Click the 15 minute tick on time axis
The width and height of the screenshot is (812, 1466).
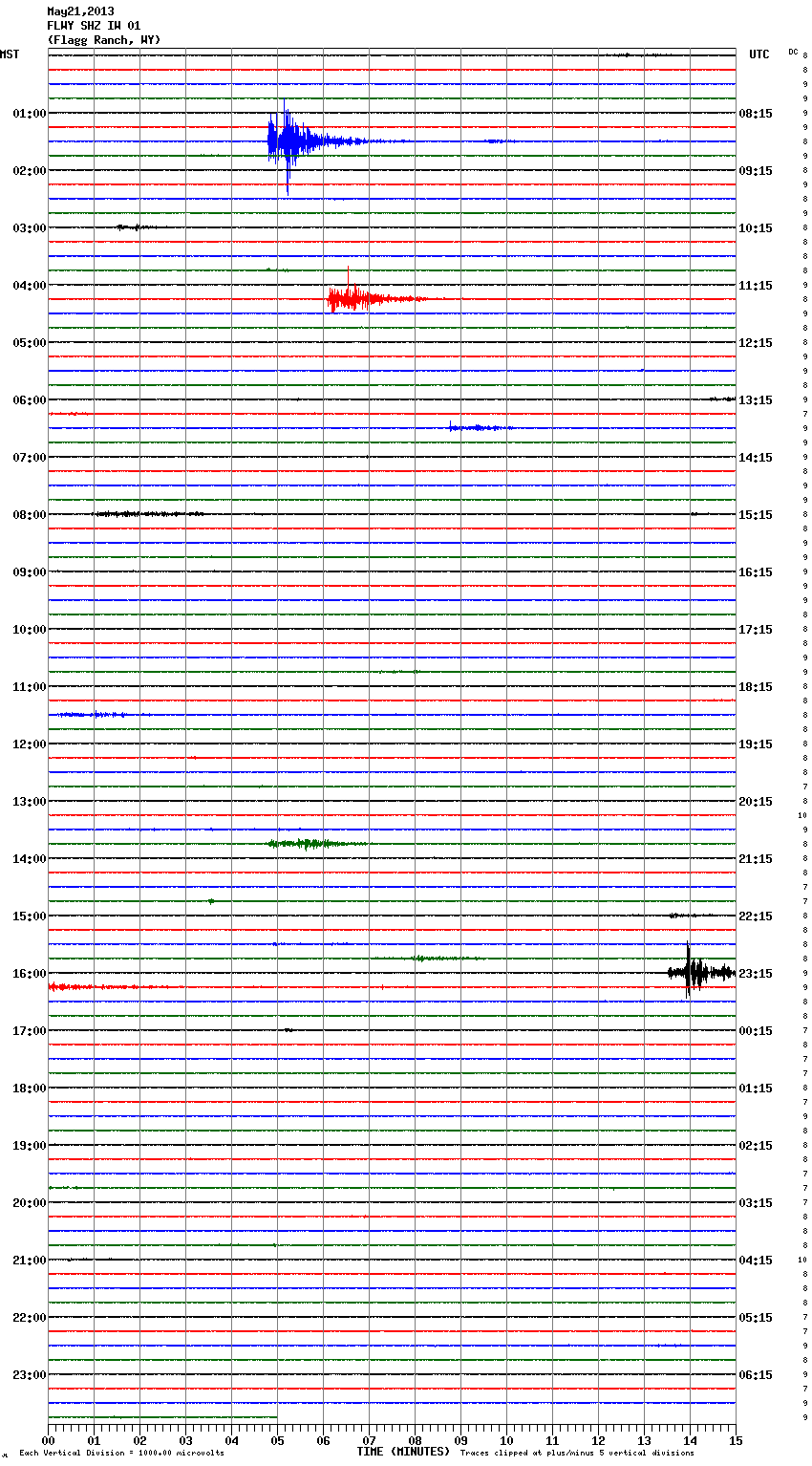pos(736,1440)
